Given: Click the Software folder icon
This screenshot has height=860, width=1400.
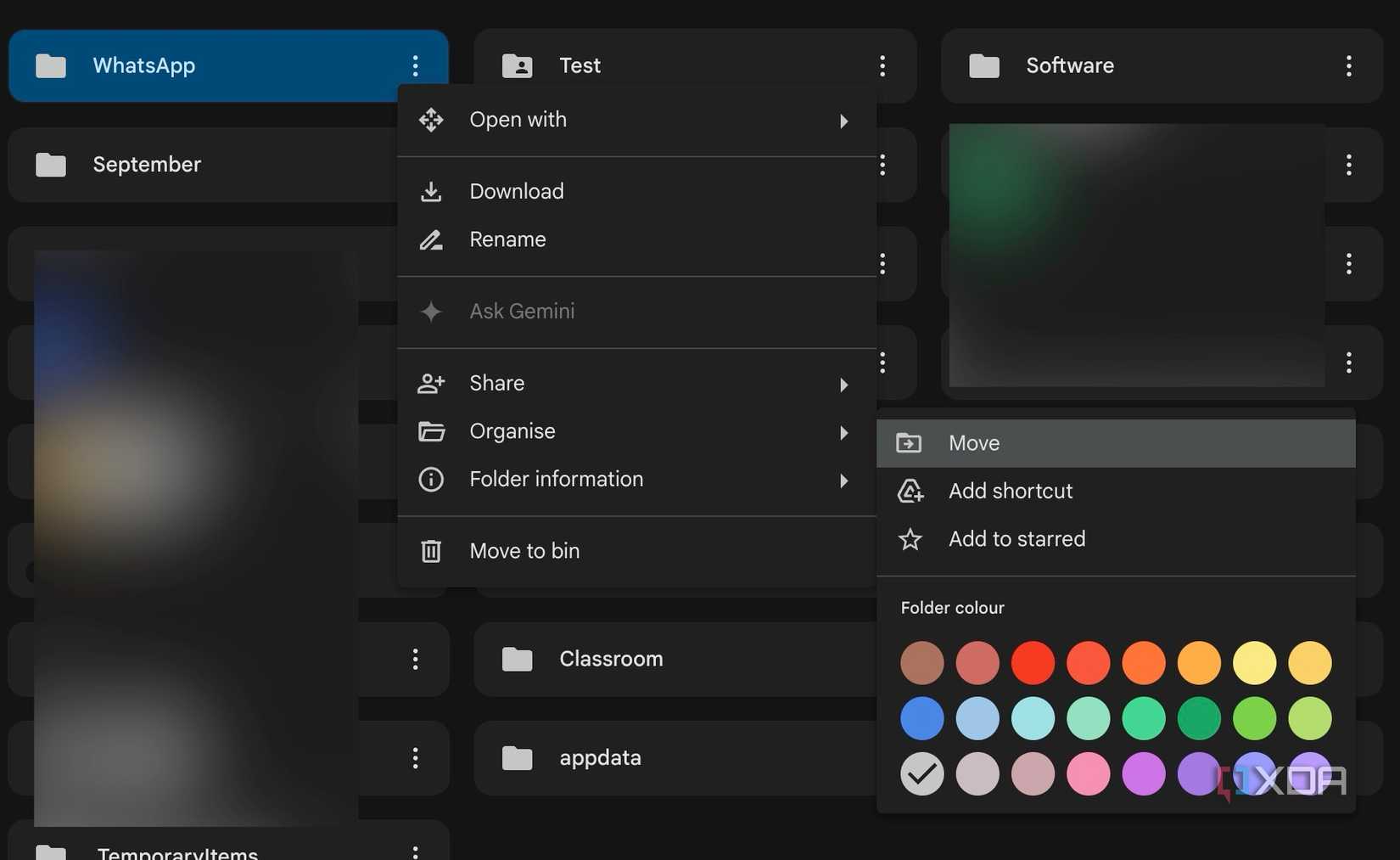Looking at the screenshot, I should pyautogui.click(x=984, y=65).
